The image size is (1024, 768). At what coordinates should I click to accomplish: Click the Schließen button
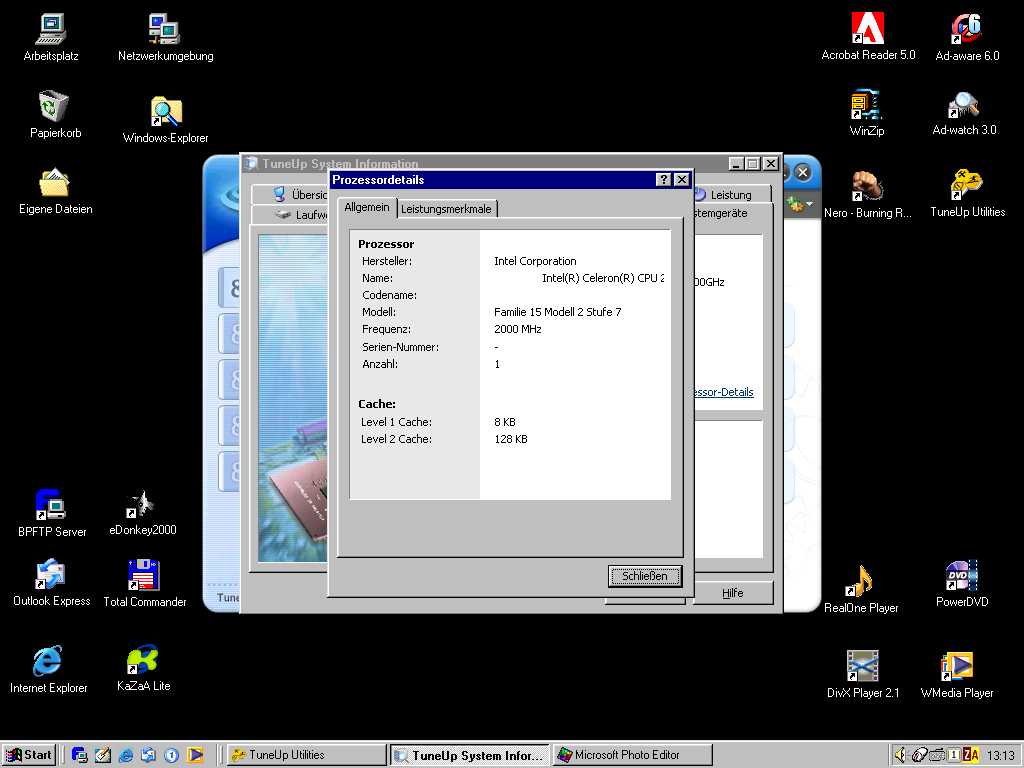(x=645, y=576)
